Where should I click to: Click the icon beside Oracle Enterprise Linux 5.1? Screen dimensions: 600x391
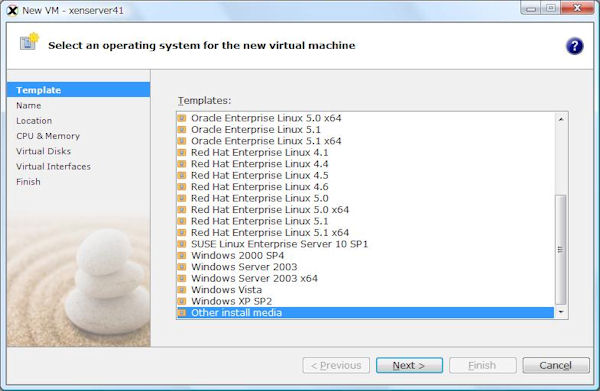coord(182,129)
